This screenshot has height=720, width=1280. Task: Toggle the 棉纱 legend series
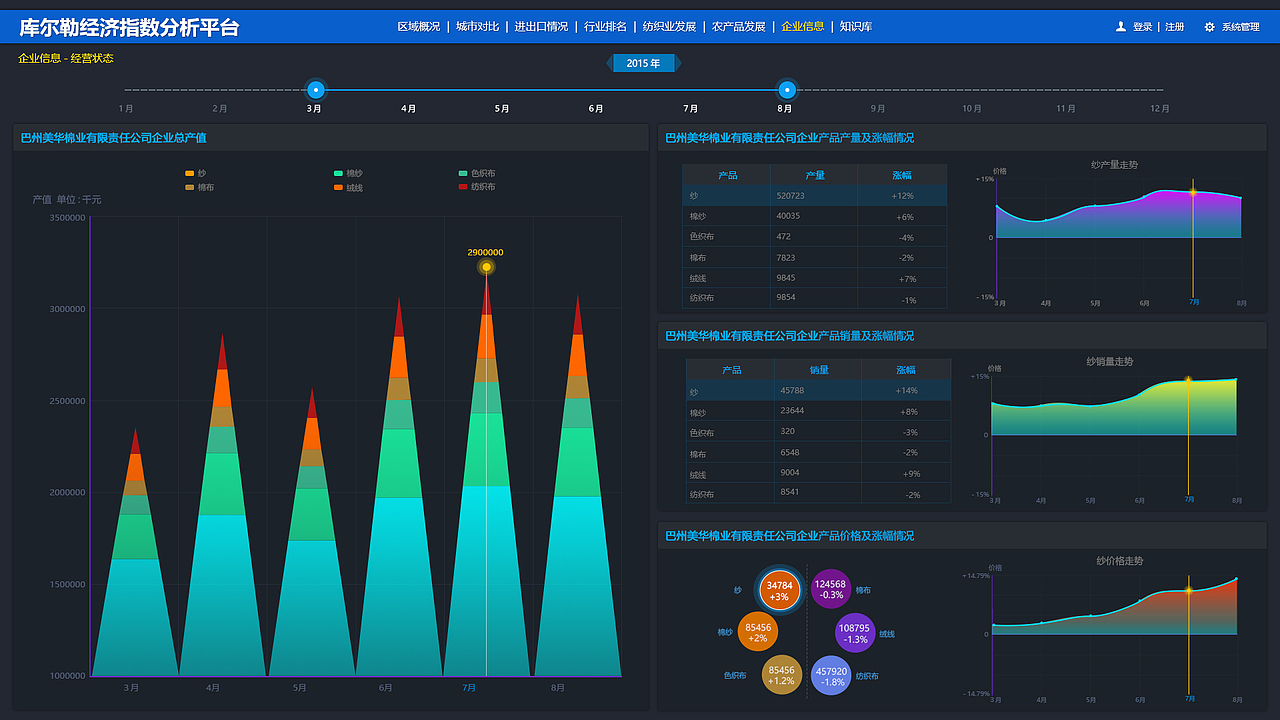click(348, 173)
